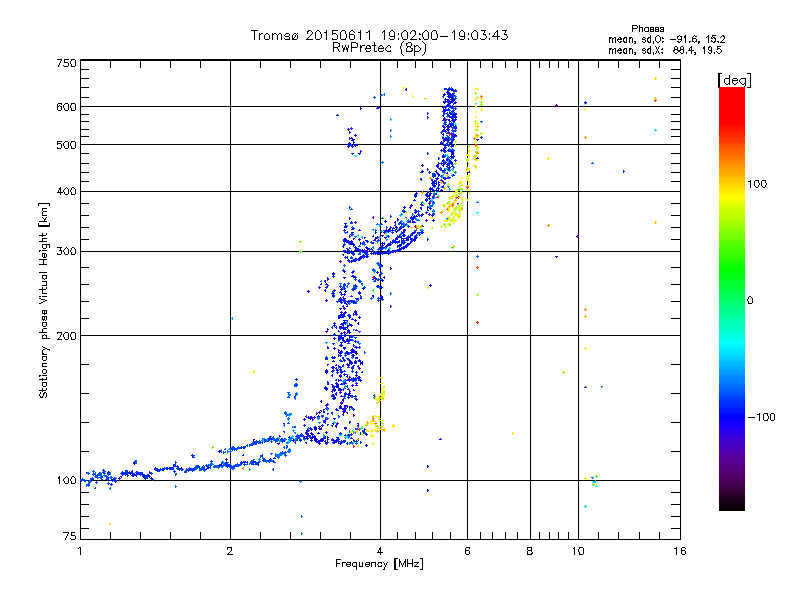
Task: Click the 'Frequency [MHz]' axis label
Action: (379, 564)
